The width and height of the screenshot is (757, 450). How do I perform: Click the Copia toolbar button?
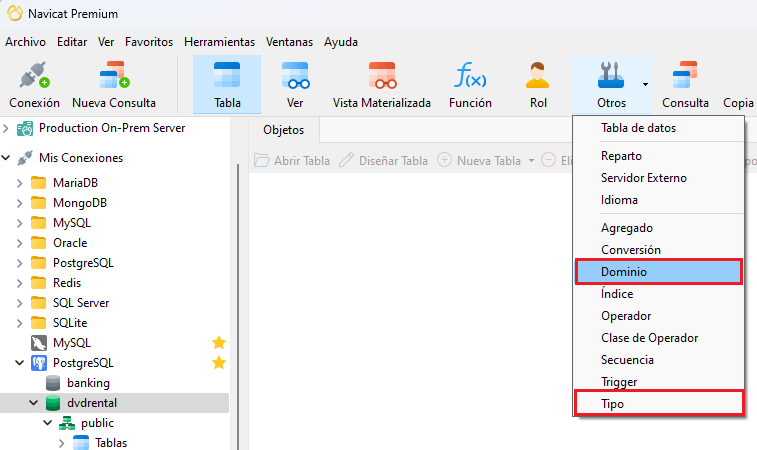739,103
